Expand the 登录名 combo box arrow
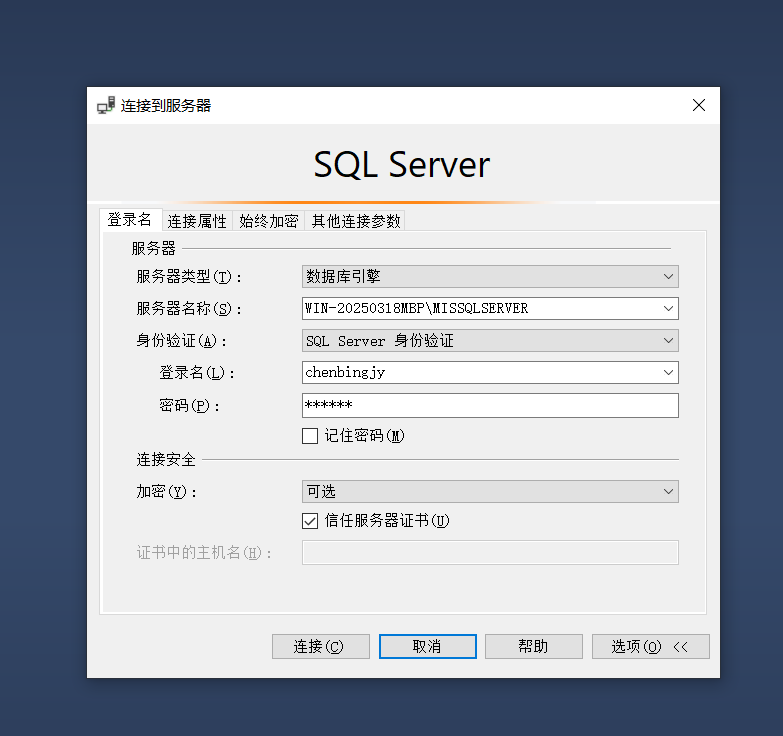The image size is (783, 736). click(x=668, y=372)
